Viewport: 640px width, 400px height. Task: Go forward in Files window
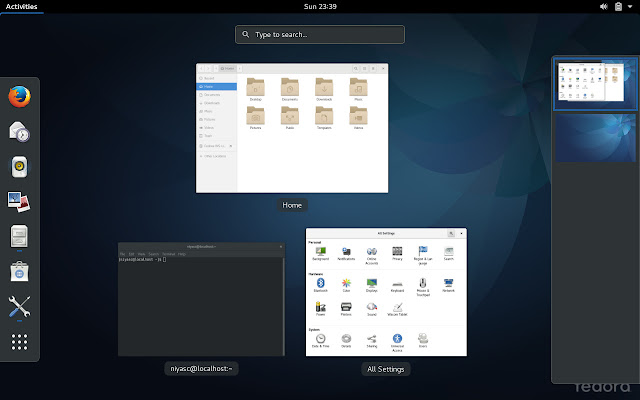pyautogui.click(x=208, y=69)
